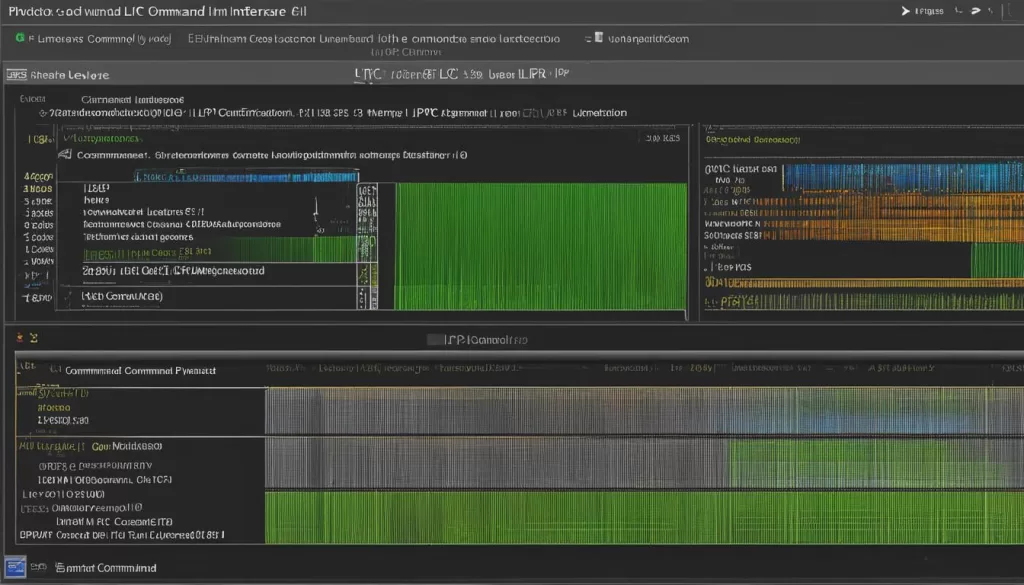Click the large green waveform in upper panel
Screen dimensions: 1024x585
pyautogui.click(x=540, y=245)
